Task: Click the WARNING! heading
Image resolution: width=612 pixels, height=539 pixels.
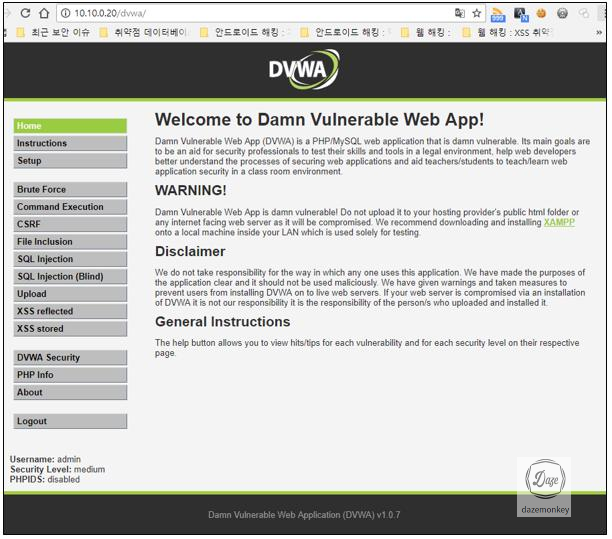Action: pyautogui.click(x=190, y=190)
